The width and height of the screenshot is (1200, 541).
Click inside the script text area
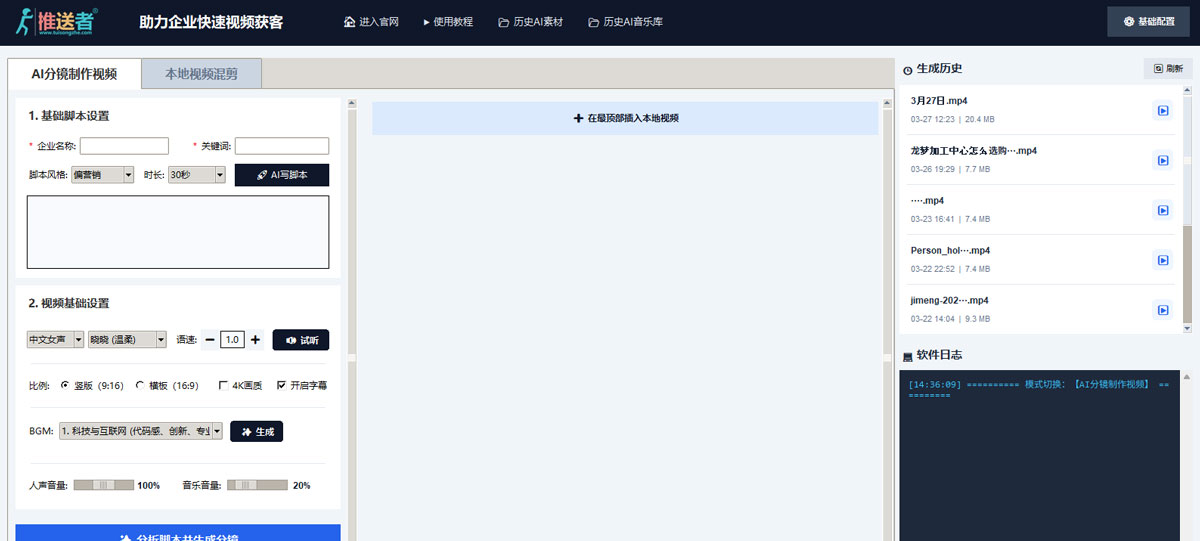178,232
